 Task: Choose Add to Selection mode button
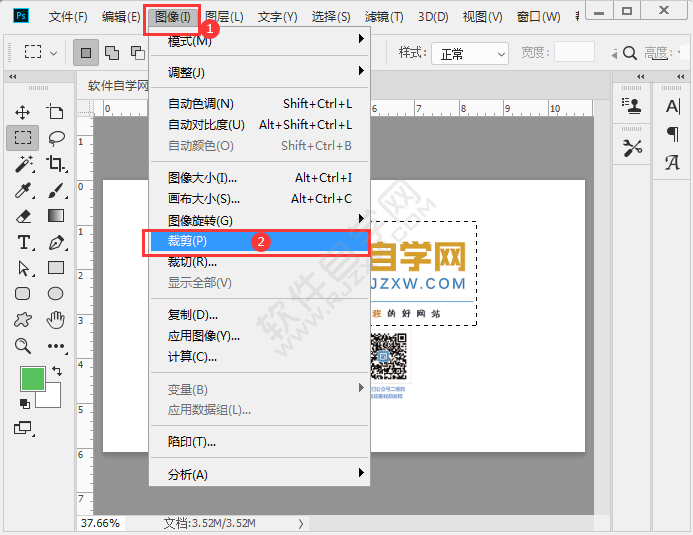(x=112, y=53)
